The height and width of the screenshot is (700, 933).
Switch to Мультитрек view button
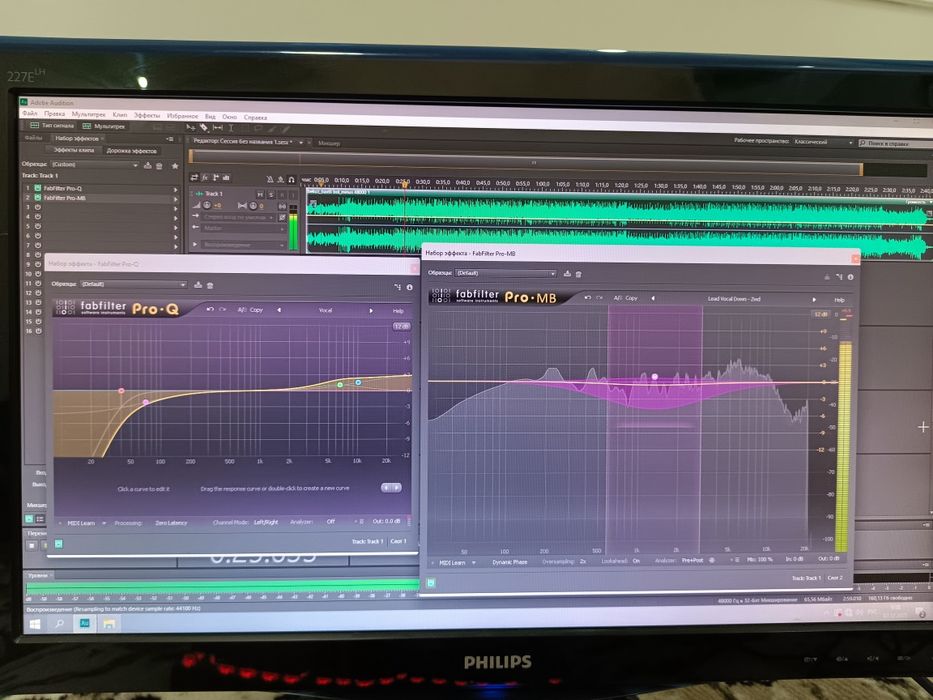click(105, 126)
